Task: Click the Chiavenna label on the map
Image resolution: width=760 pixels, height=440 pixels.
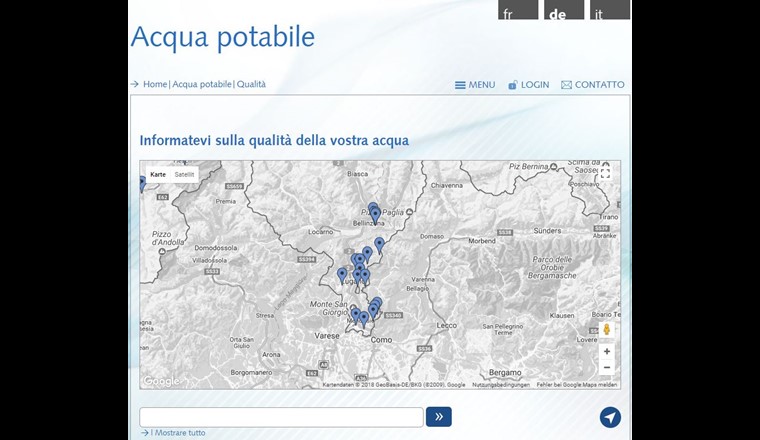Action: (447, 185)
